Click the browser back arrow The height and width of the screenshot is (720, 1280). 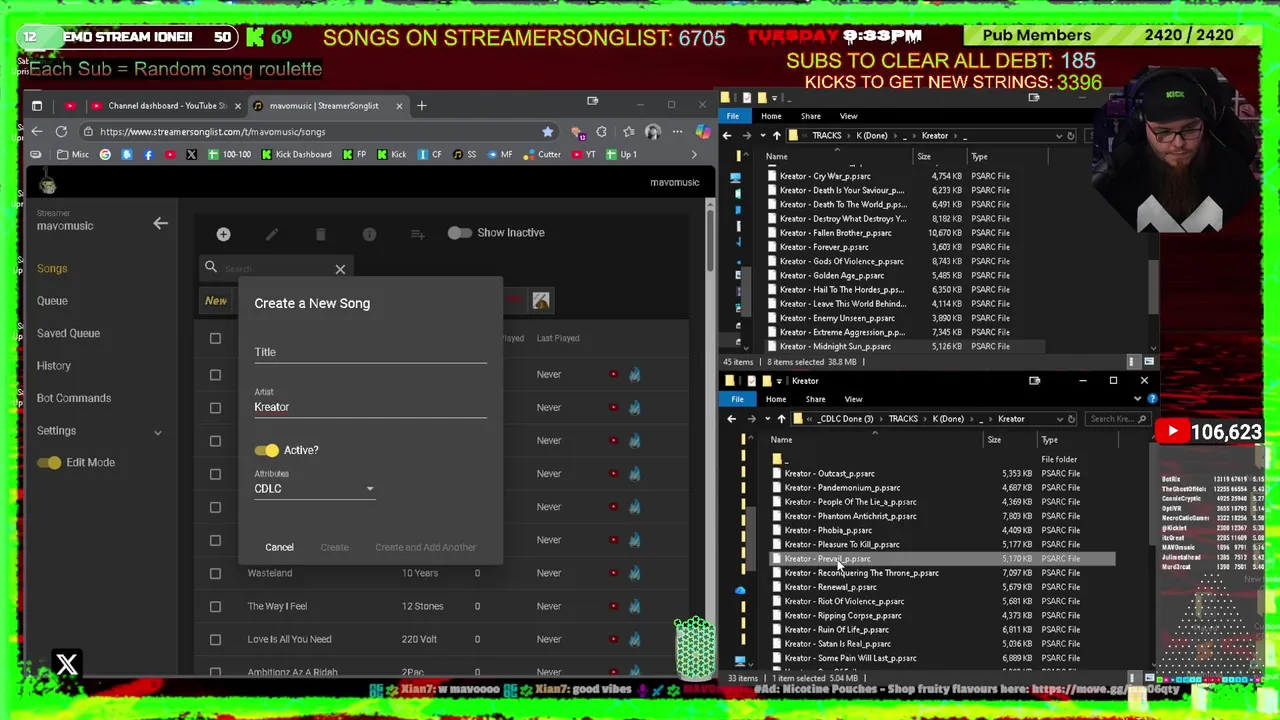point(37,131)
